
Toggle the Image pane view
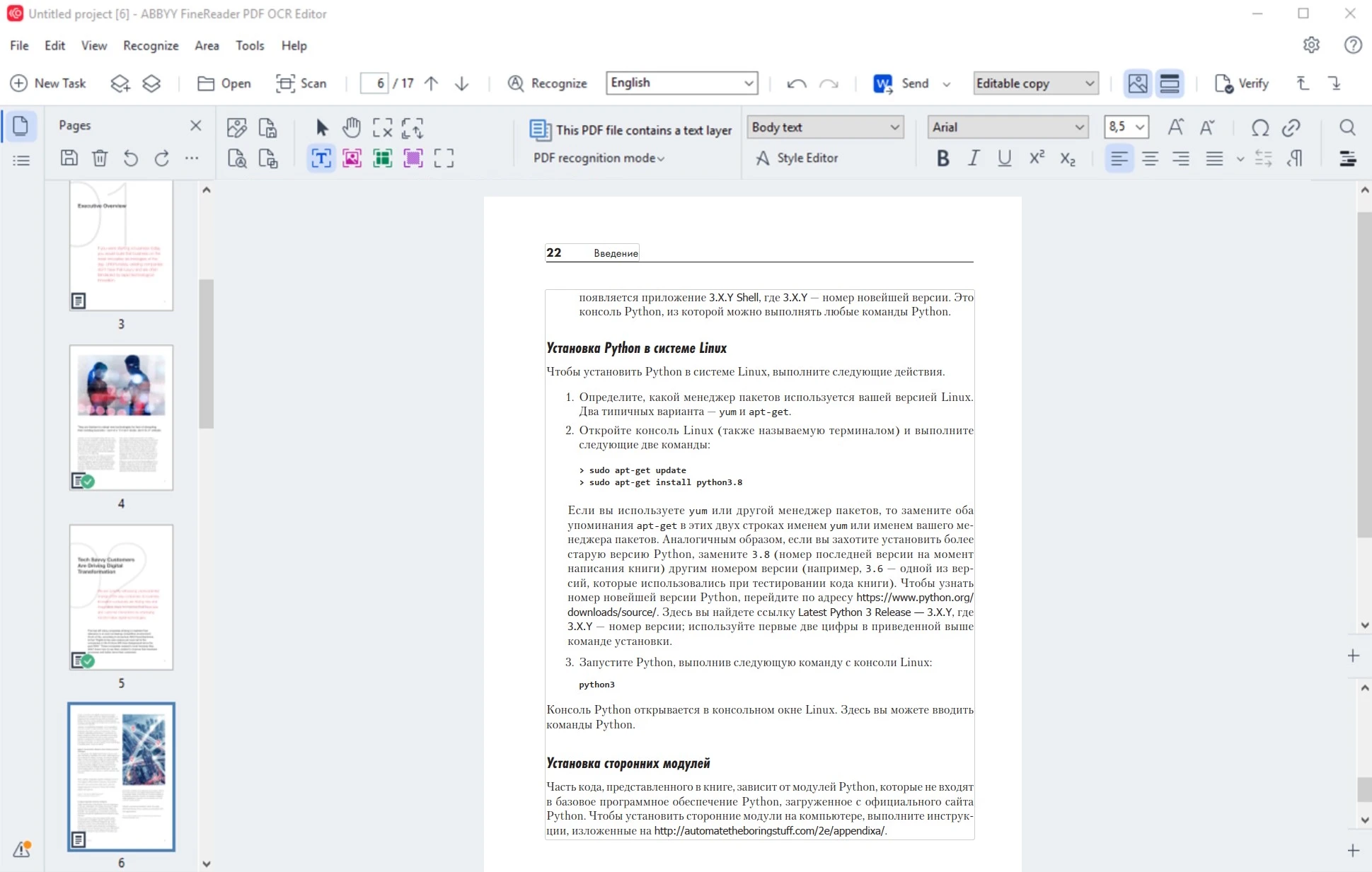[1138, 83]
